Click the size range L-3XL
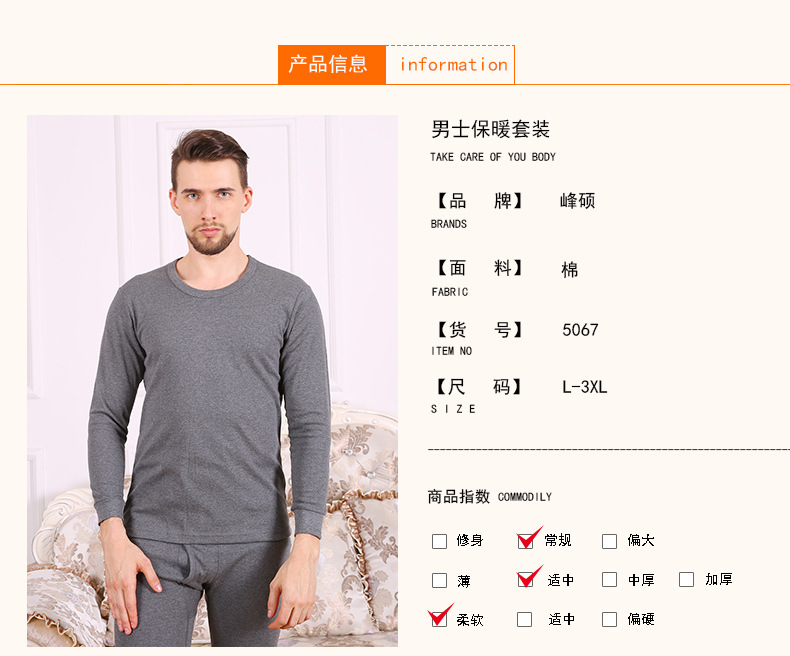The image size is (790, 656). pyautogui.click(x=584, y=387)
